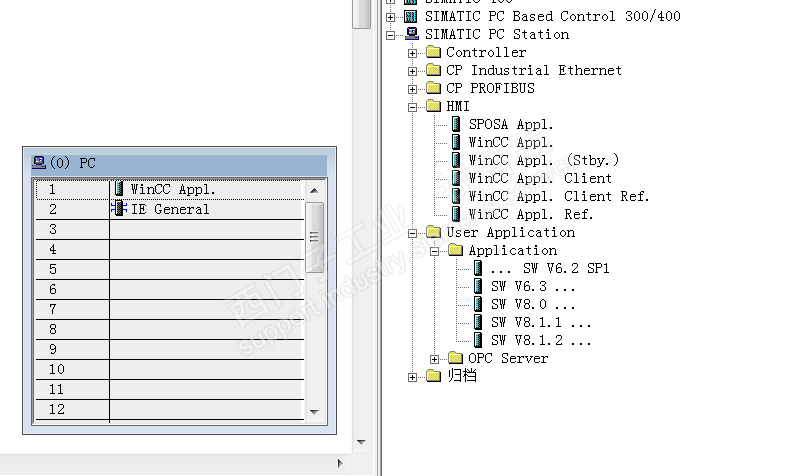This screenshot has height=476, width=797.
Task: Click the SW V8.1.1 application icon
Action: pos(478,322)
